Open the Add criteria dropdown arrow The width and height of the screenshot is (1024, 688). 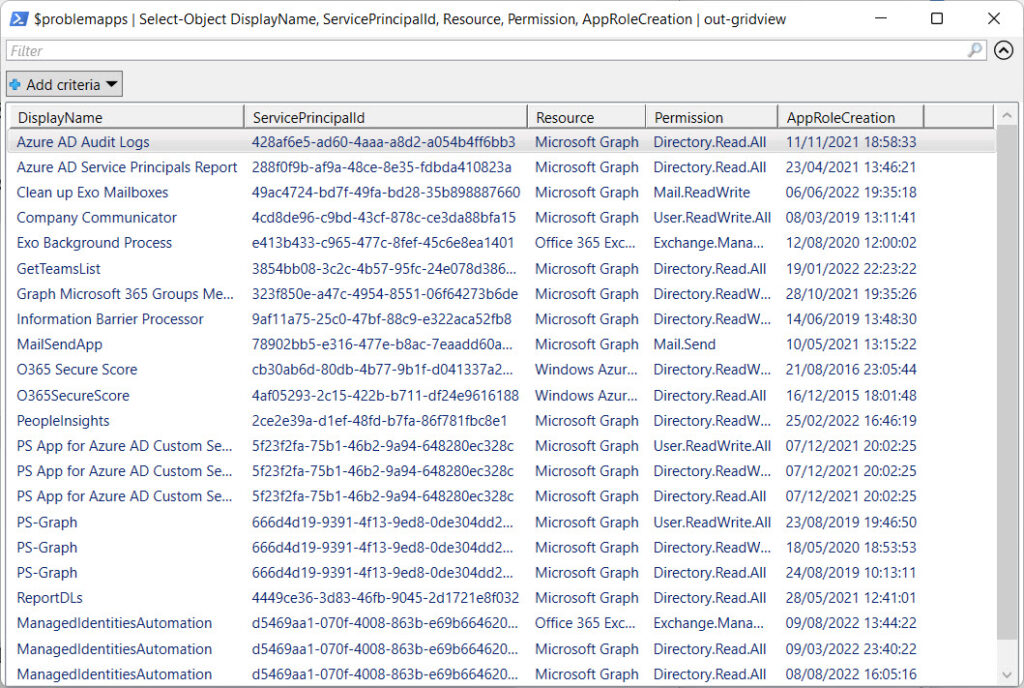tap(112, 84)
